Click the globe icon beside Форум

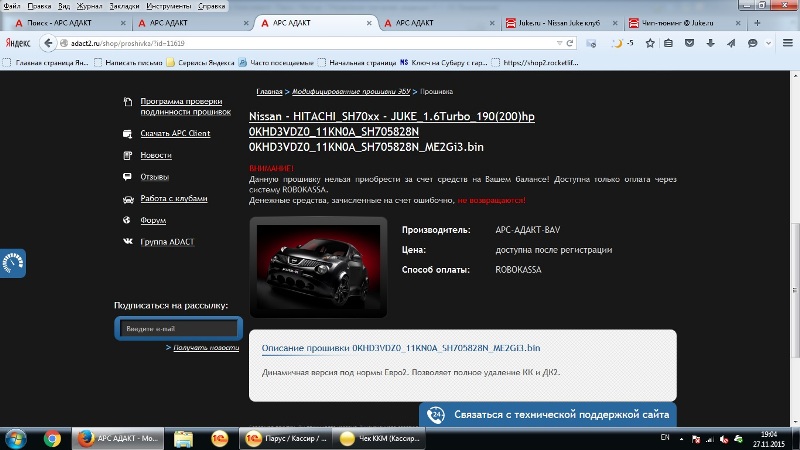click(127, 220)
